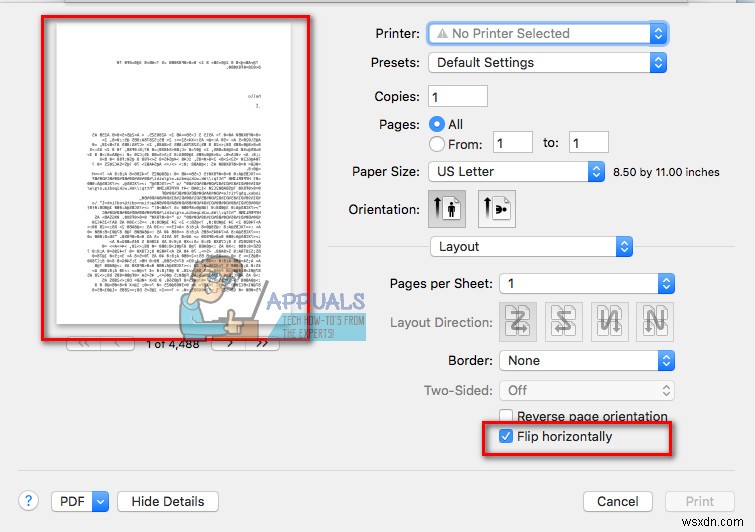
Task: Open the Border dropdown
Action: pyautogui.click(x=587, y=361)
